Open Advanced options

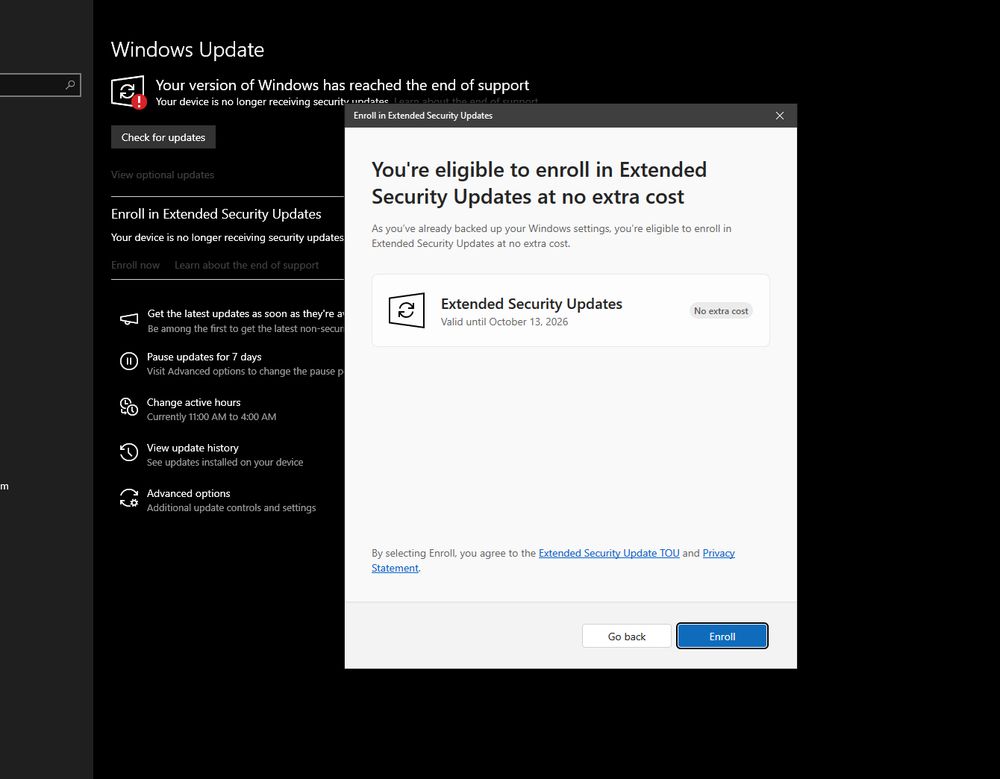pos(188,493)
